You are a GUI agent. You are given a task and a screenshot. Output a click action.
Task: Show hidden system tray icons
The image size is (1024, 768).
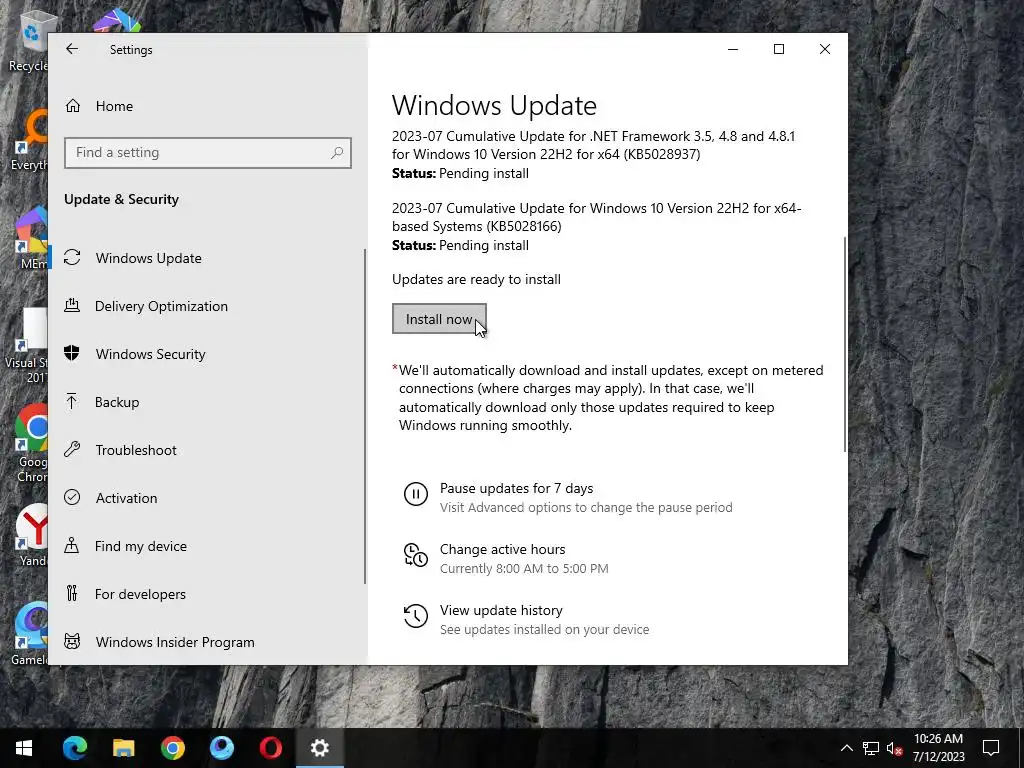pyautogui.click(x=846, y=748)
